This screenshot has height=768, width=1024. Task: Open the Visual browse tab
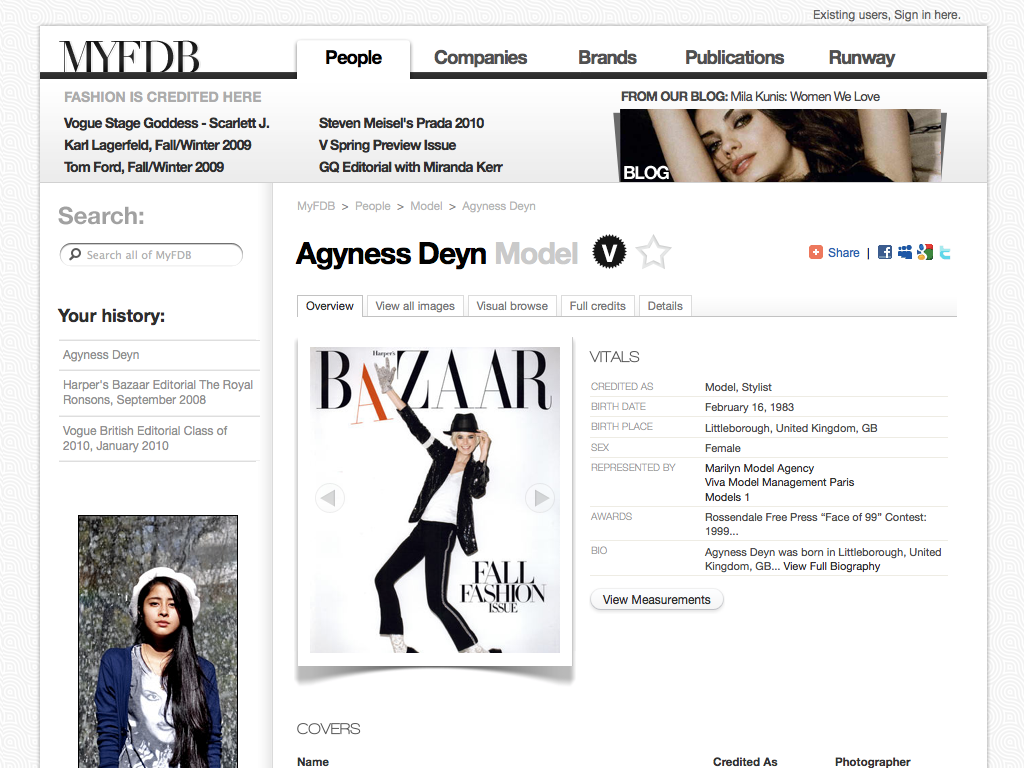(x=512, y=306)
